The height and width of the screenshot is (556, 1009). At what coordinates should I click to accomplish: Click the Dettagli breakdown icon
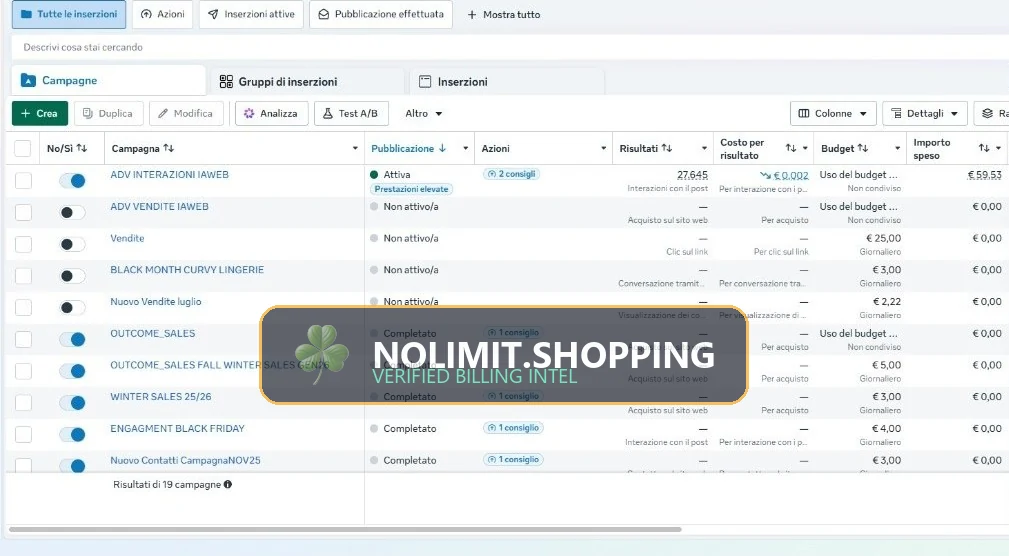coord(896,113)
